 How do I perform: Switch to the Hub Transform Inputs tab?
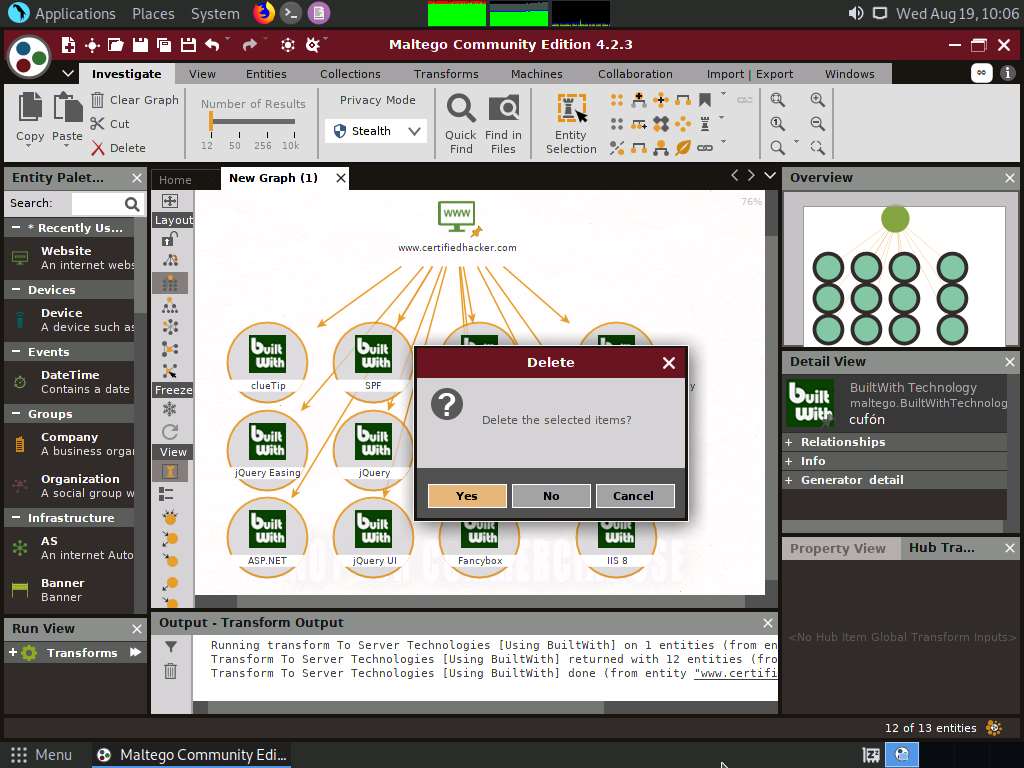point(942,548)
